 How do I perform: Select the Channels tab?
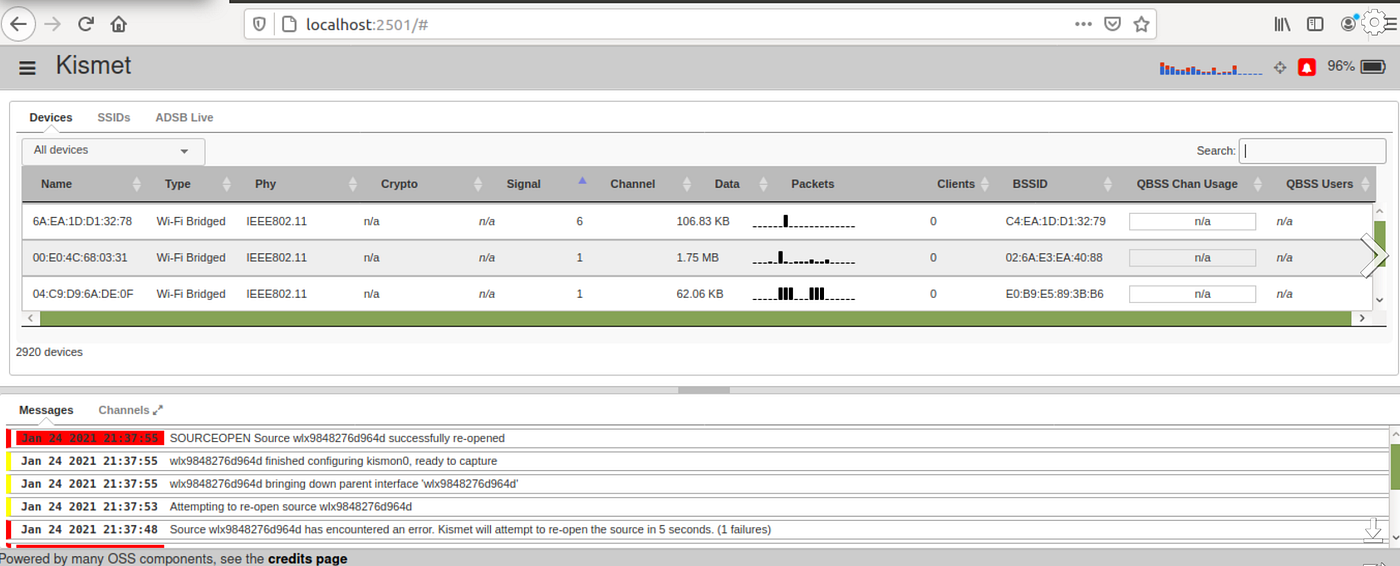tap(123, 410)
